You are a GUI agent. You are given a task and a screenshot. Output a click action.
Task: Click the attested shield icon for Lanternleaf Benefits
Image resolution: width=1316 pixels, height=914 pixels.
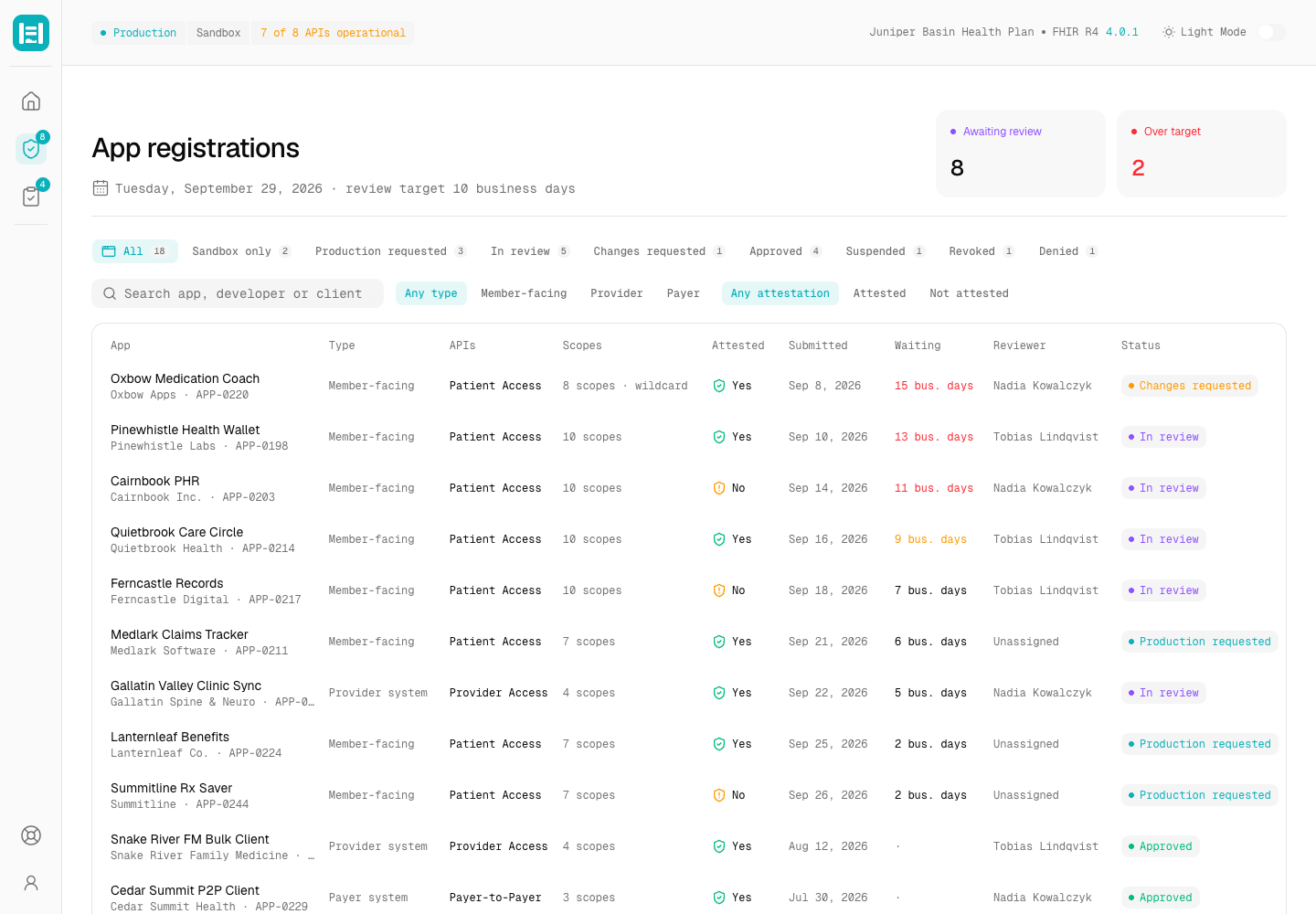pyautogui.click(x=719, y=744)
